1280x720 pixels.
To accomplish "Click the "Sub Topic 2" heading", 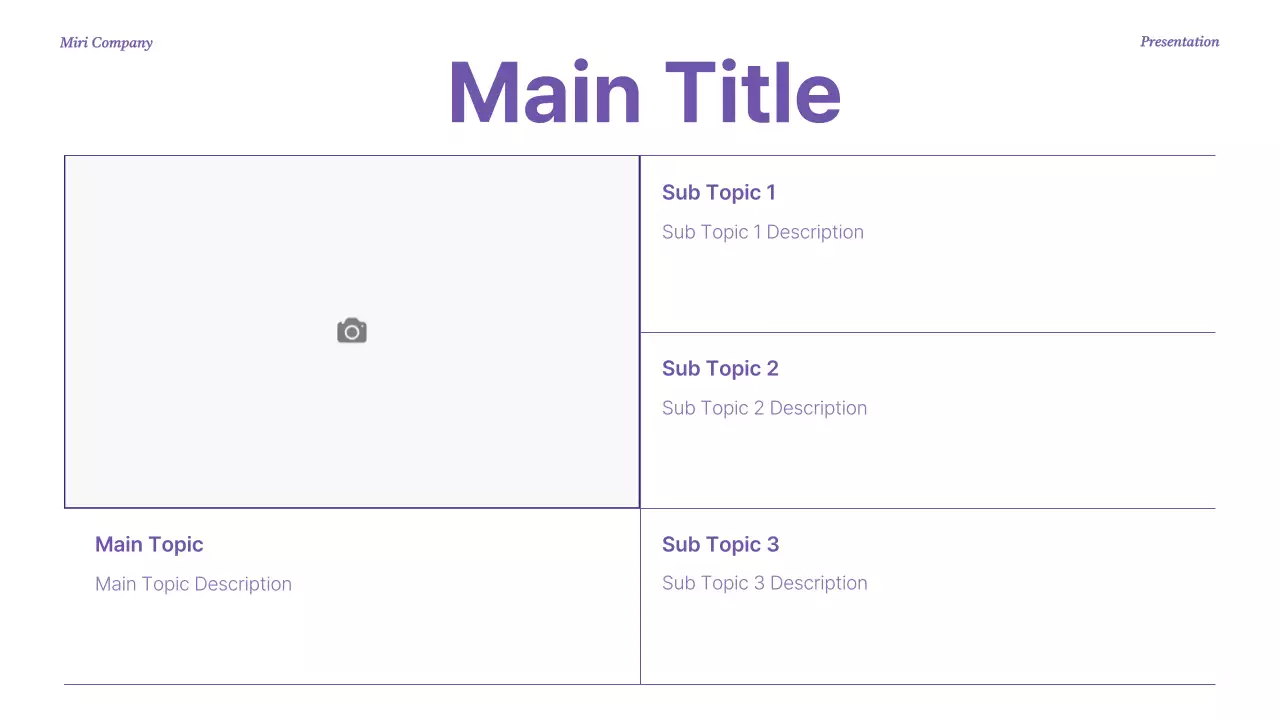I will 720,369.
